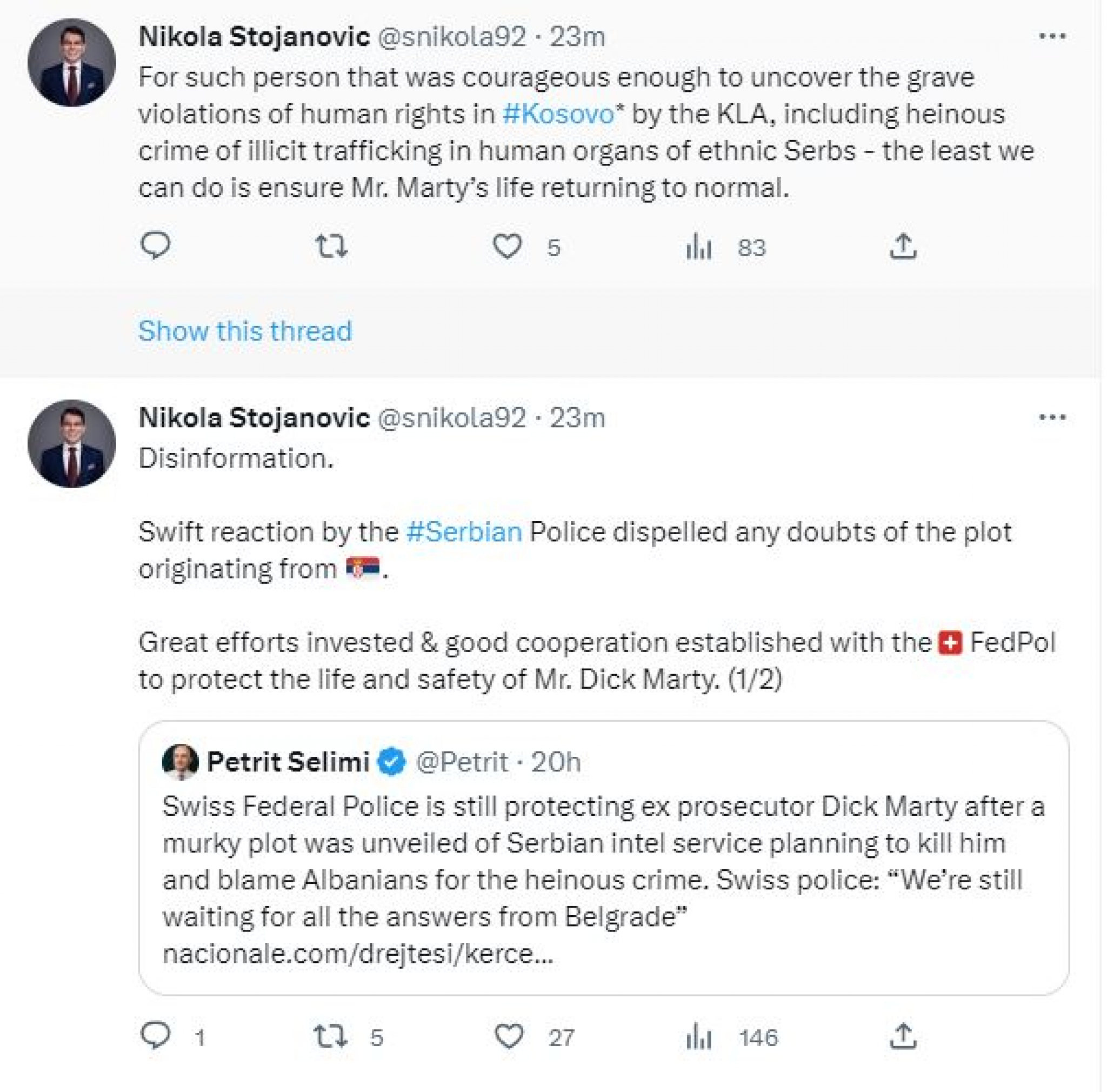Like the tweet with 27 likes
The width and height of the screenshot is (1107, 1092).
click(x=508, y=1036)
